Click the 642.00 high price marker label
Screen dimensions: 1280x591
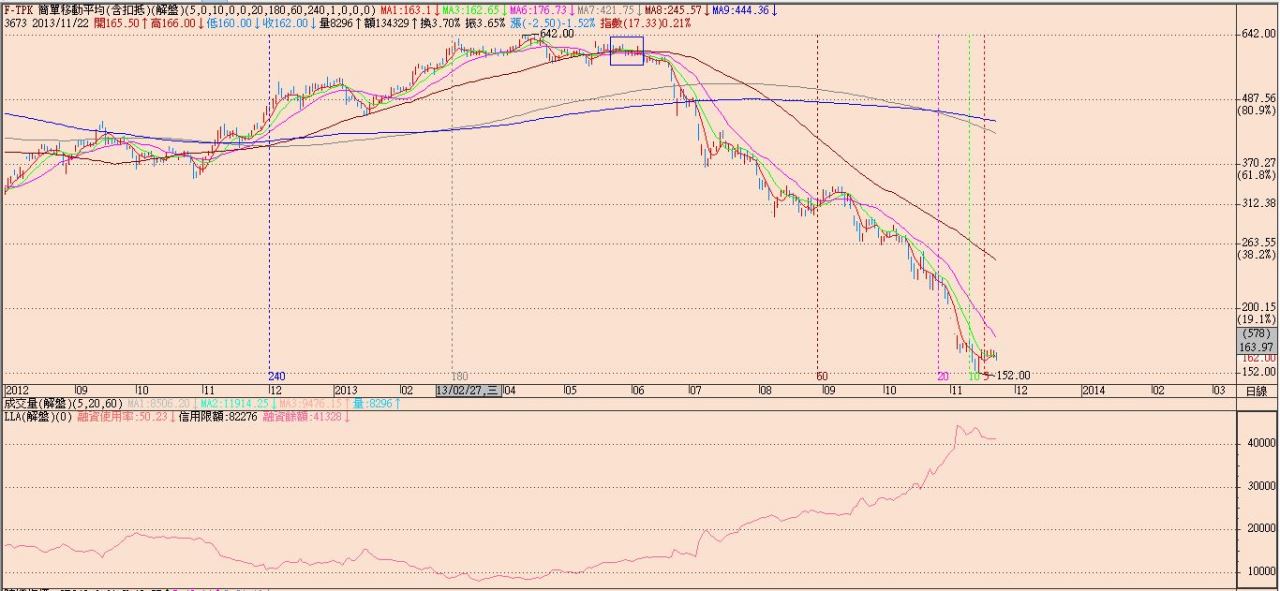[556, 34]
